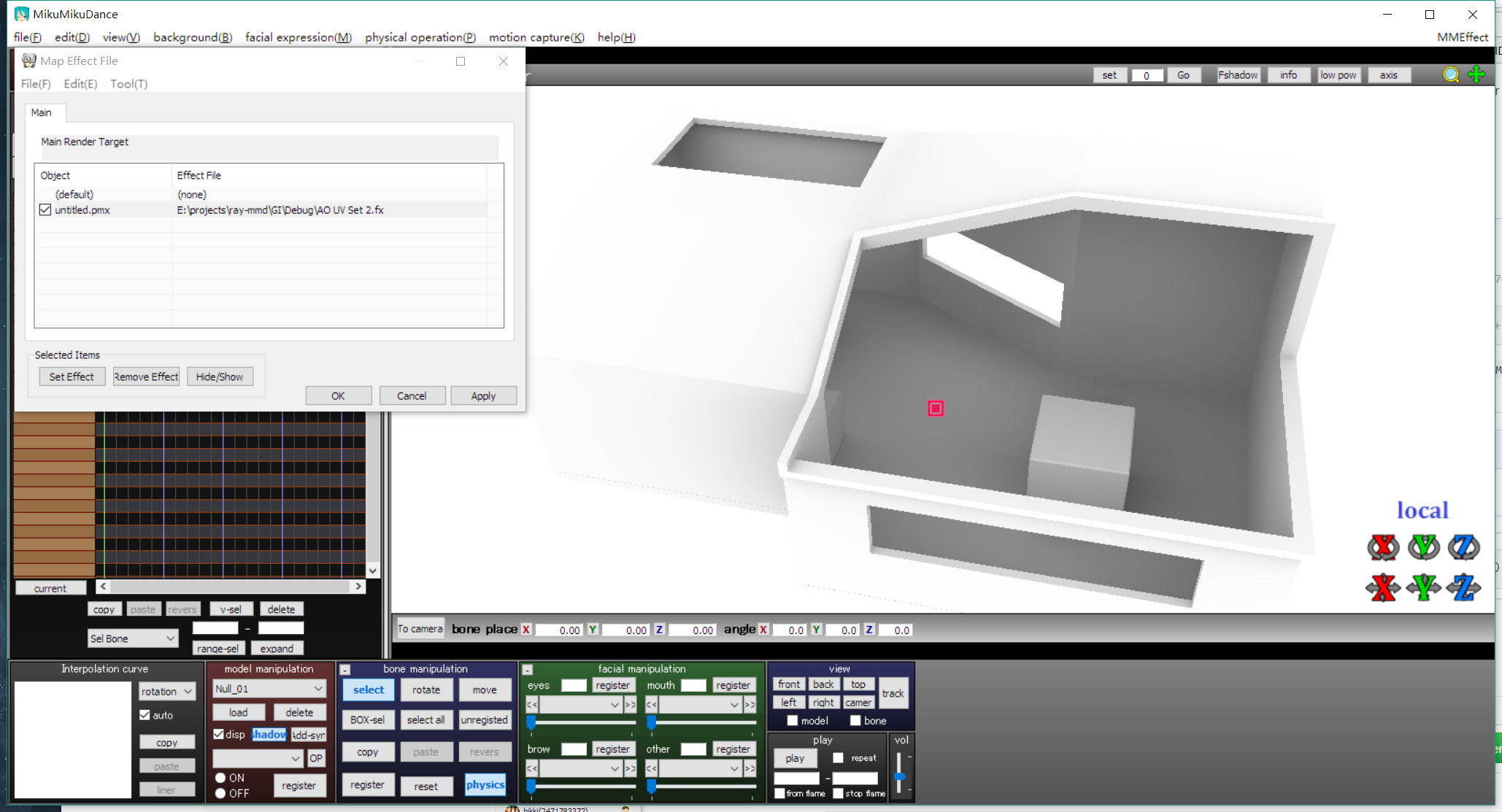Screen dimensions: 1502x812
Task: Open the Sel Bone dropdown
Action: pos(132,638)
